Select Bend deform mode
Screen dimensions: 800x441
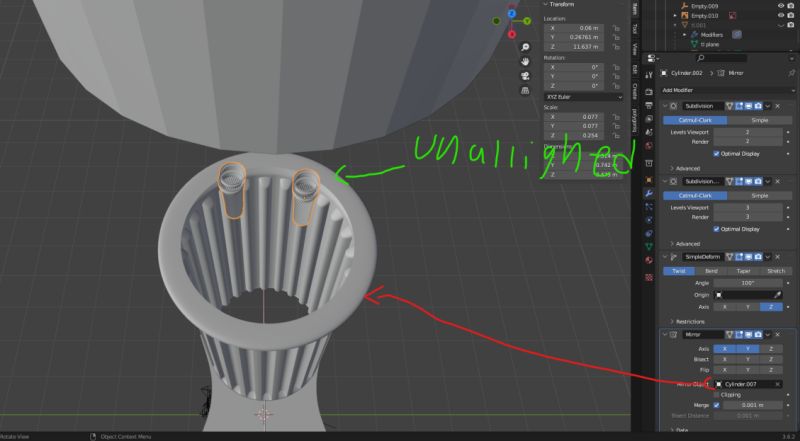tap(711, 271)
